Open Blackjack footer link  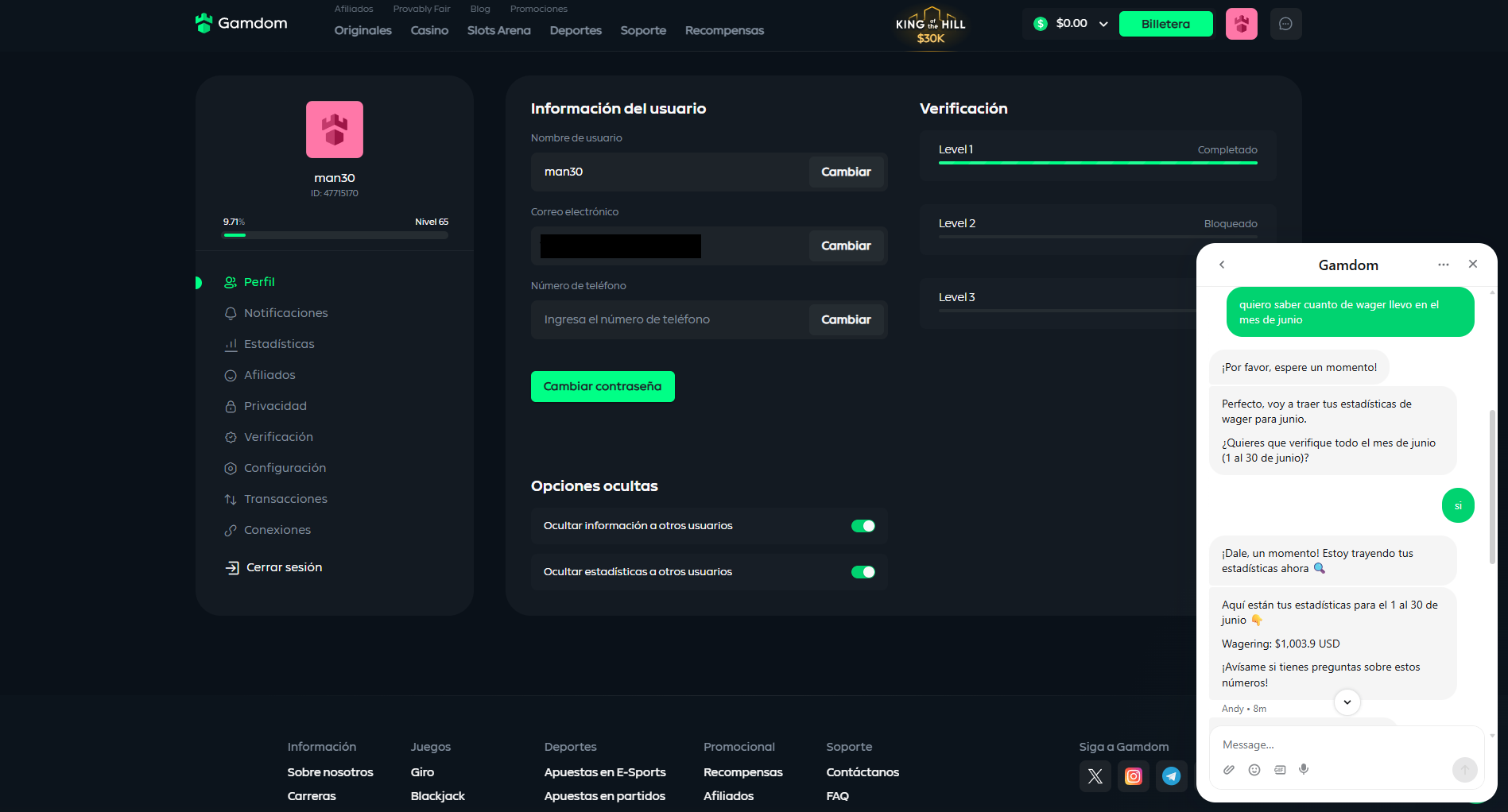(x=437, y=796)
